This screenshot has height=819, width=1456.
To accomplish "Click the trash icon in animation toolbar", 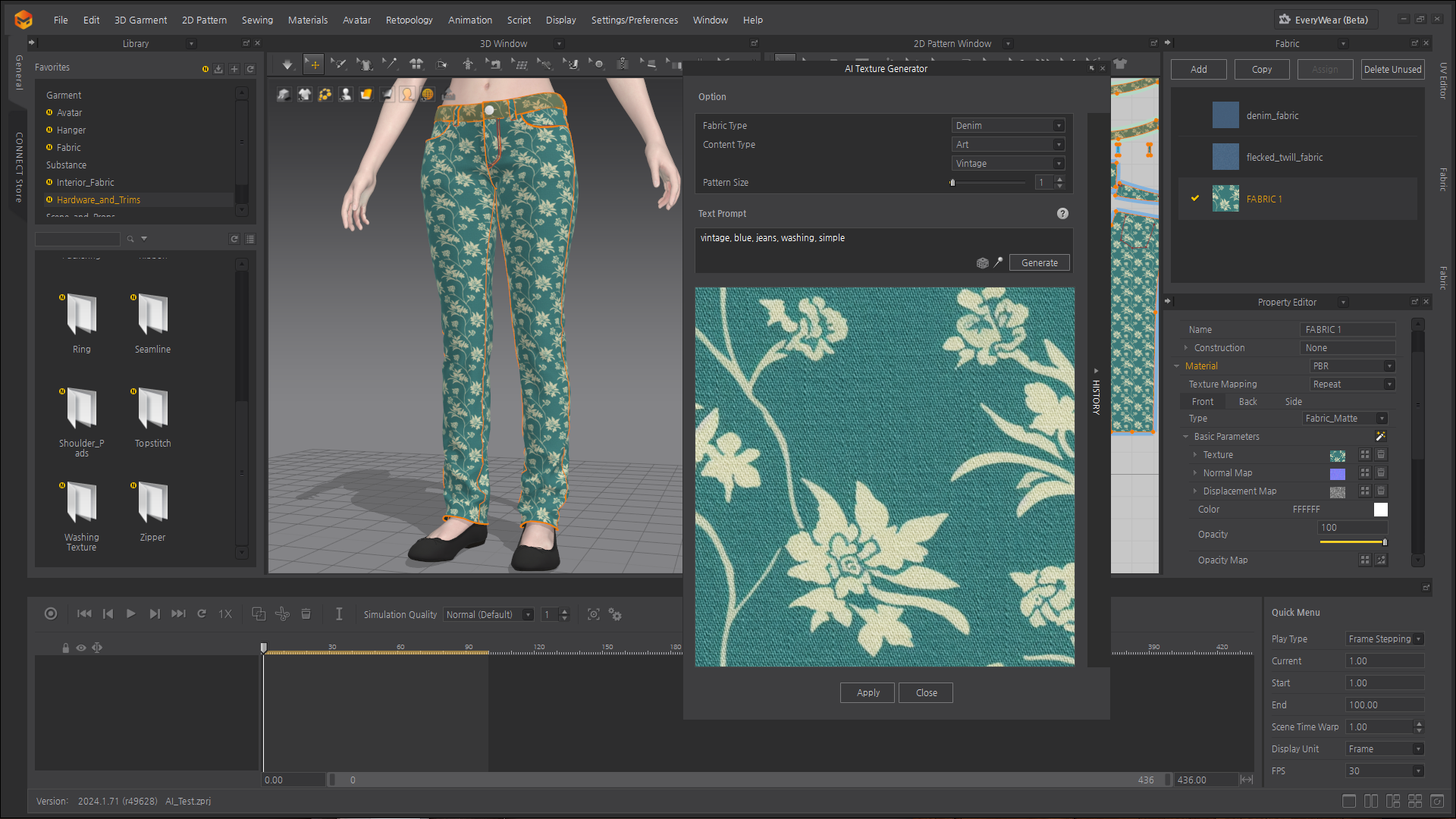I will [x=306, y=614].
